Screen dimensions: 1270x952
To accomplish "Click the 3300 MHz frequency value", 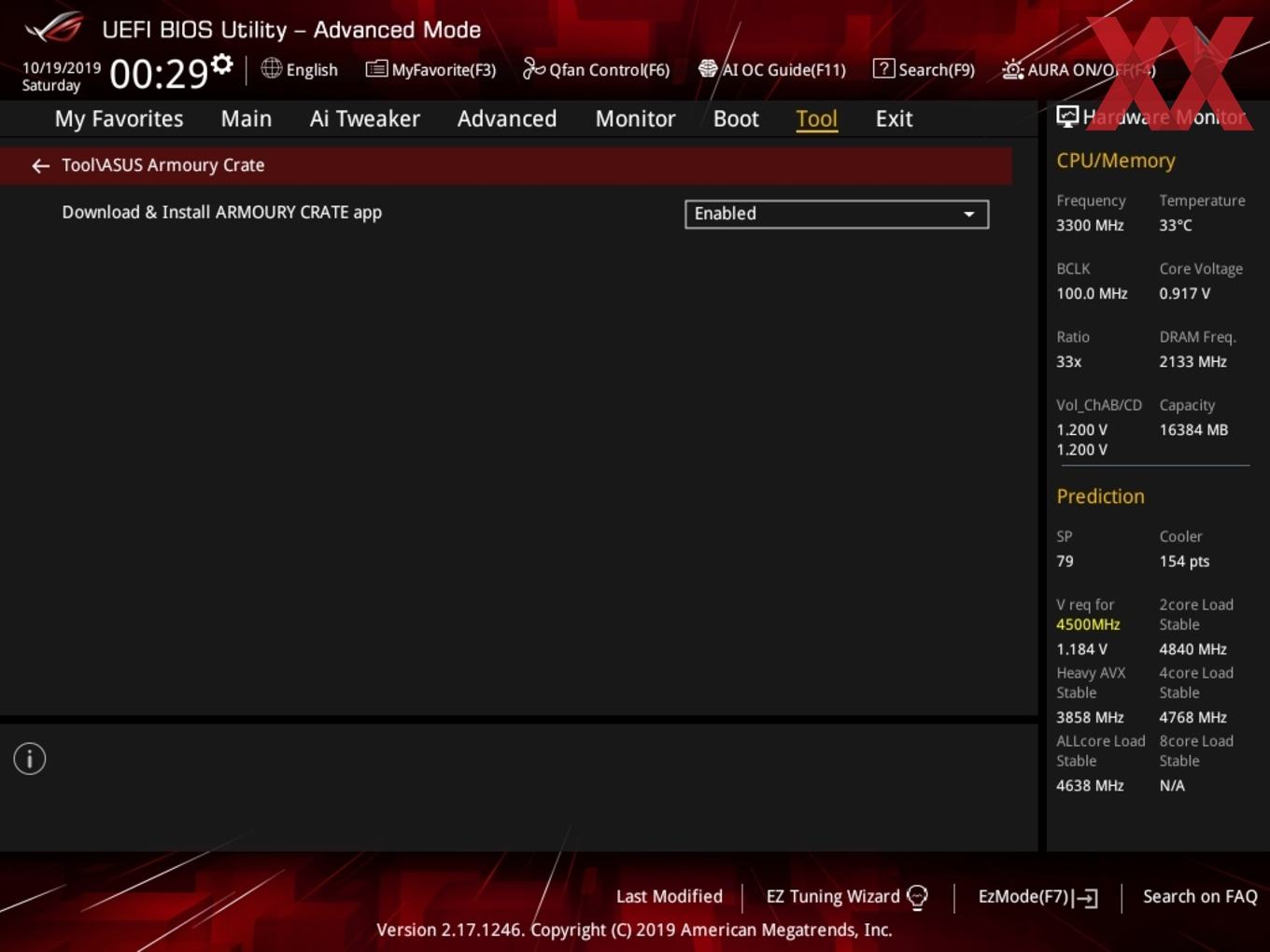I will pyautogui.click(x=1090, y=226).
